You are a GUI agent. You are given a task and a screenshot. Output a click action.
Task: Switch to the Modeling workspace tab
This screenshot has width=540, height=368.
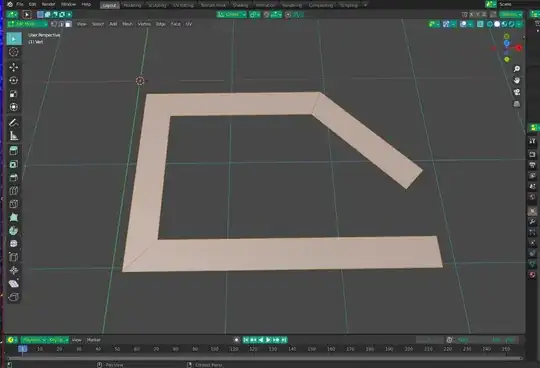pyautogui.click(x=132, y=5)
